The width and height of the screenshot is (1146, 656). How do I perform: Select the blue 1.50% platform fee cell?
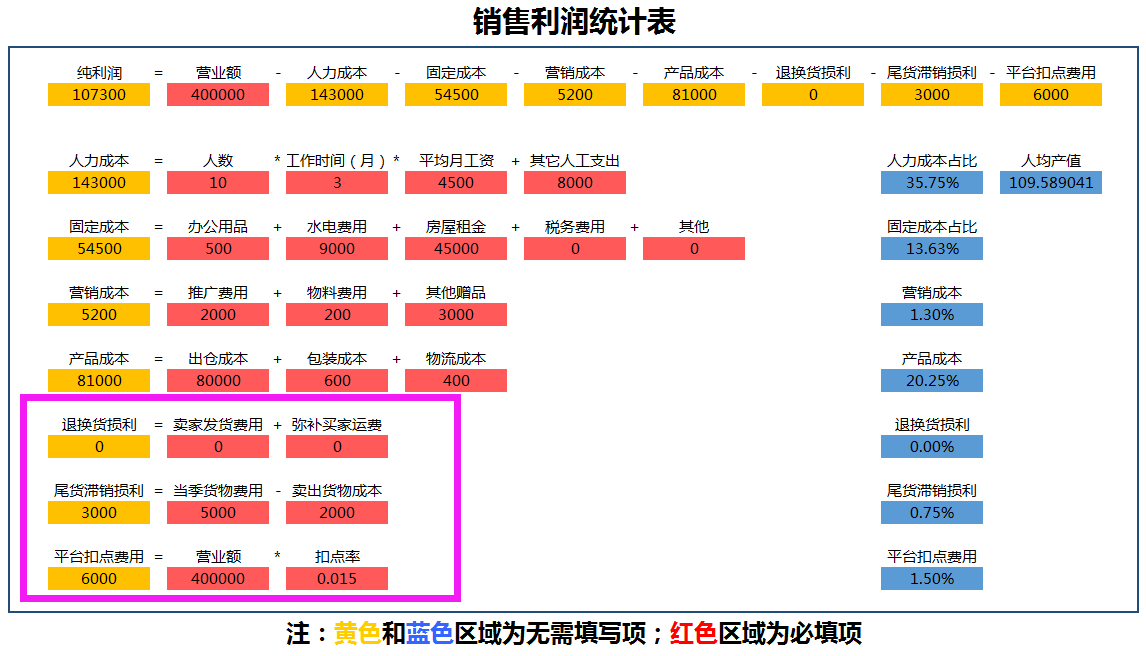[932, 579]
